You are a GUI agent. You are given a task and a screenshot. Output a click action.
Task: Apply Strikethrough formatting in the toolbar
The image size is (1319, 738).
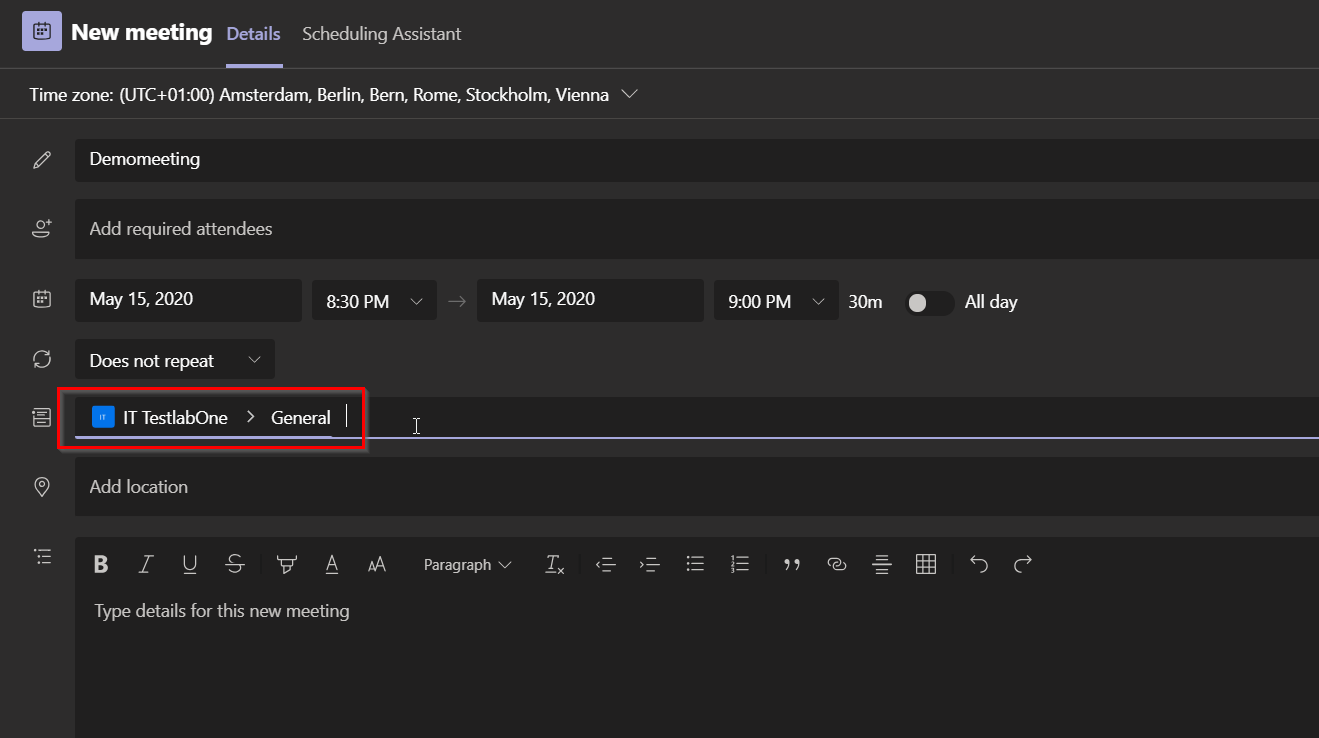click(x=235, y=565)
